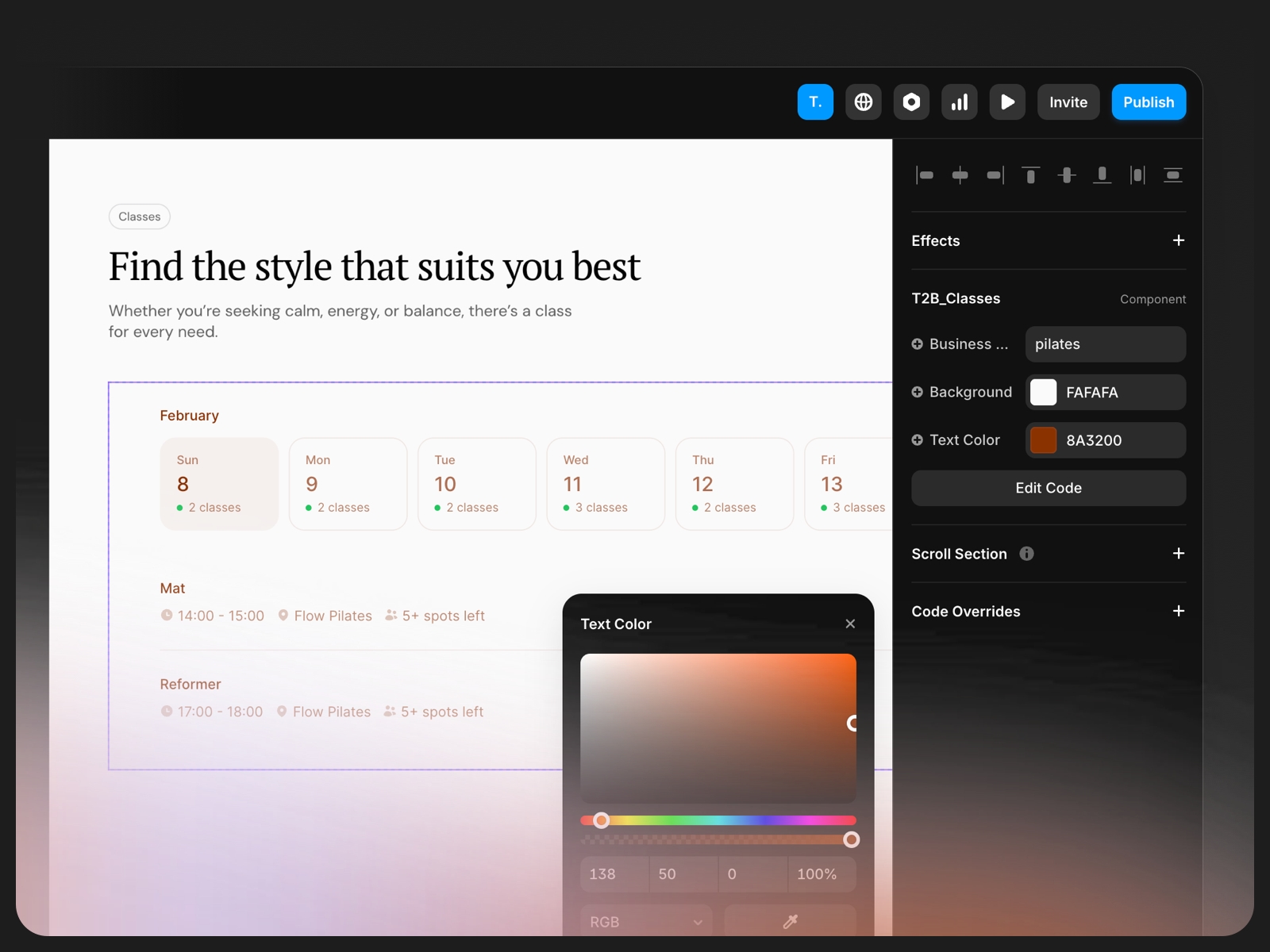This screenshot has height=952, width=1270.
Task: Open the plugins hexagon icon
Action: [x=911, y=102]
